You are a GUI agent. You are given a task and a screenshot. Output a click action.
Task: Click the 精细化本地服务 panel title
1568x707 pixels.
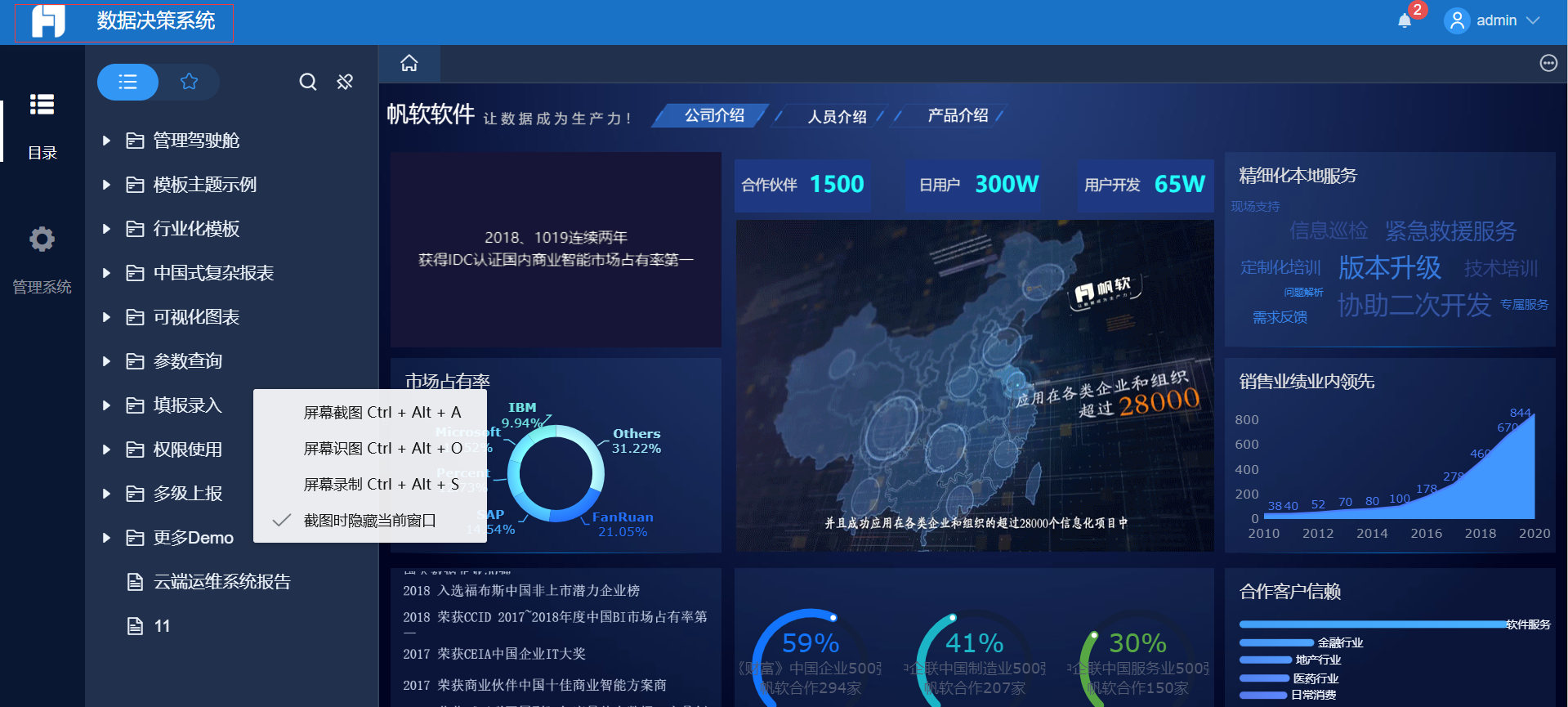coord(1298,176)
